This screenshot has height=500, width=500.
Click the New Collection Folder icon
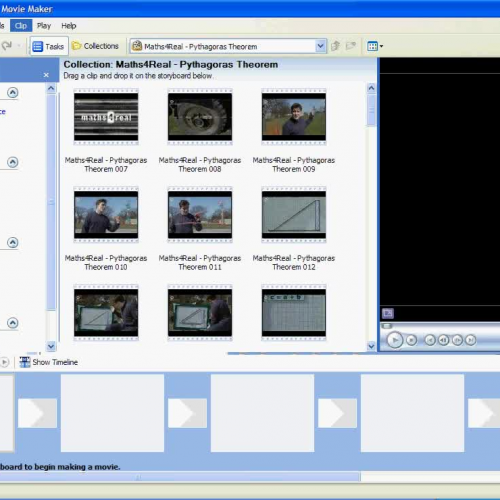351,46
